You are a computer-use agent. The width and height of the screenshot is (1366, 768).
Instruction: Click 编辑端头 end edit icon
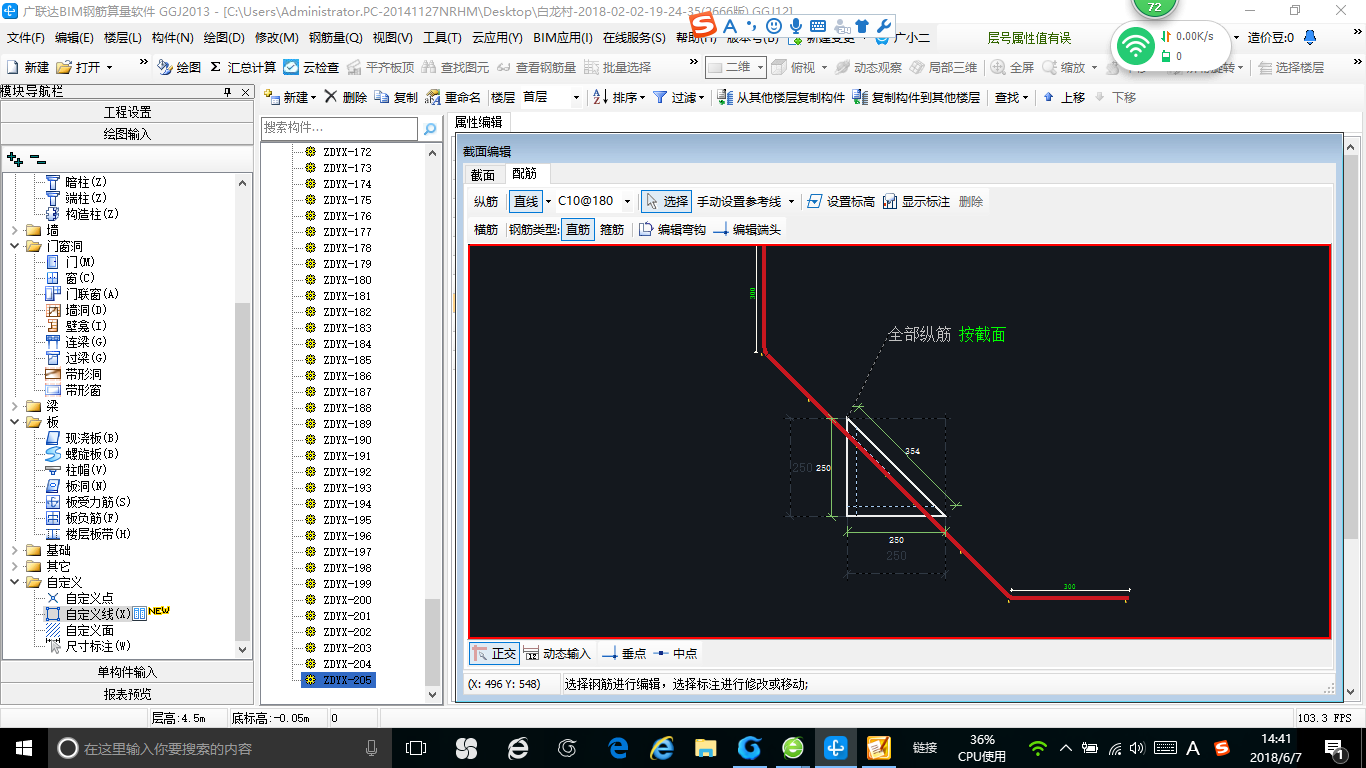(x=721, y=229)
